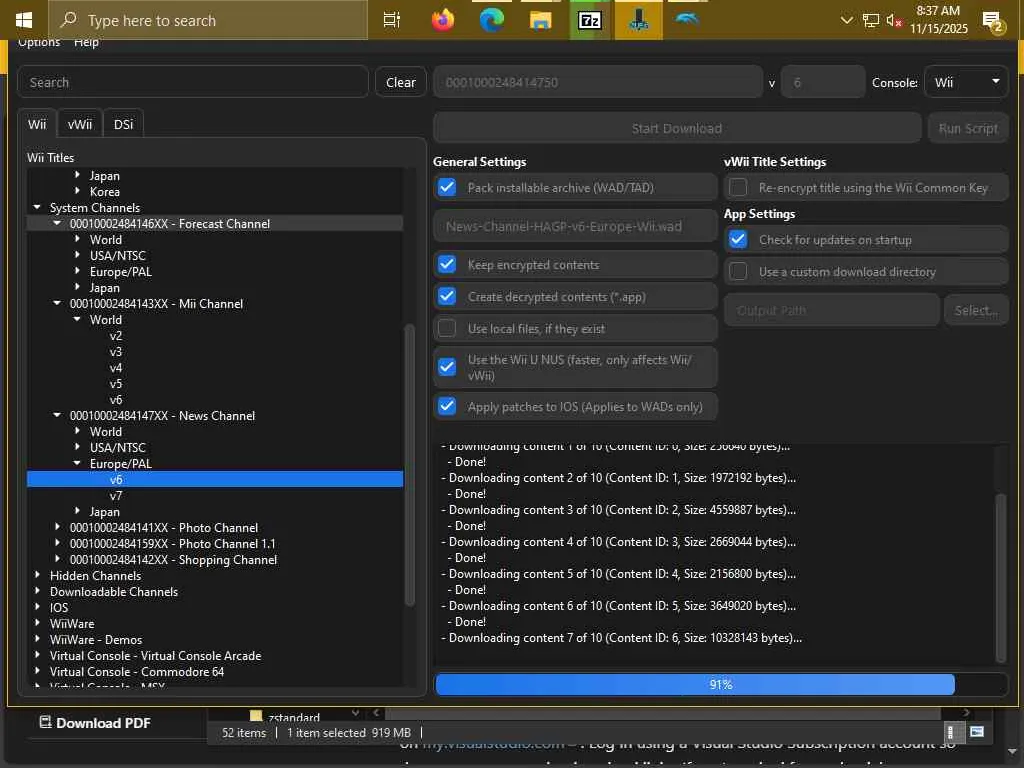Image resolution: width=1024 pixels, height=768 pixels.
Task: Switch to the DSi tab
Action: point(123,124)
